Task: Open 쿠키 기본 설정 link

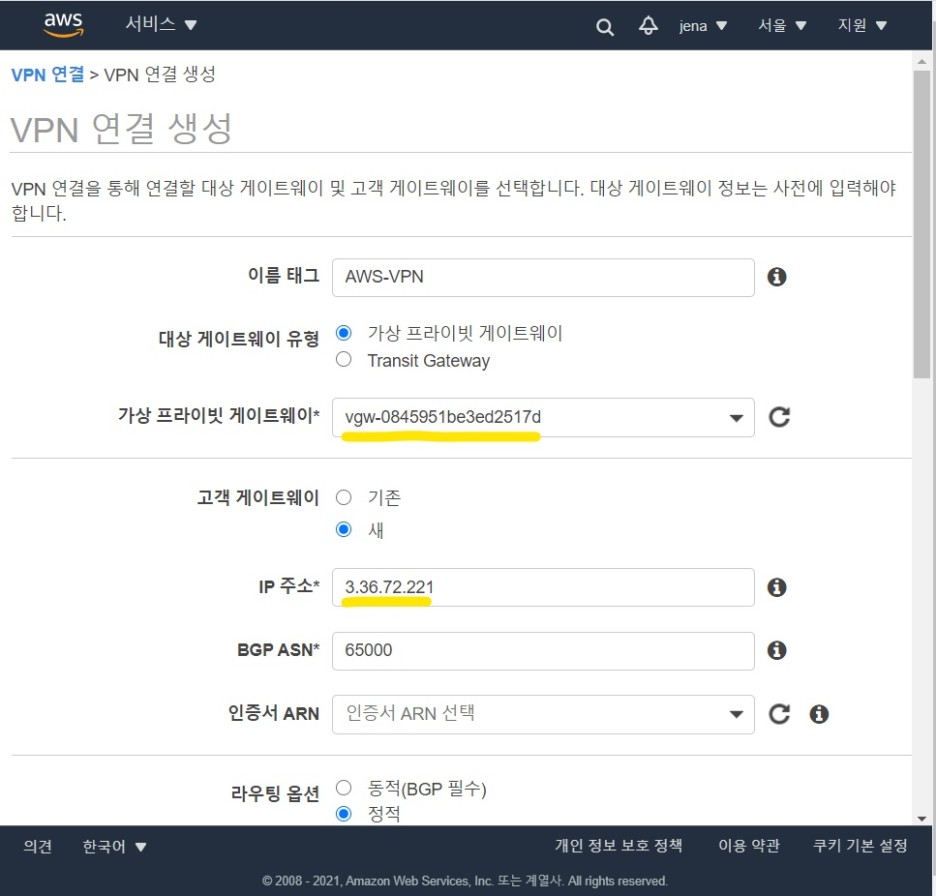Action: 860,846
